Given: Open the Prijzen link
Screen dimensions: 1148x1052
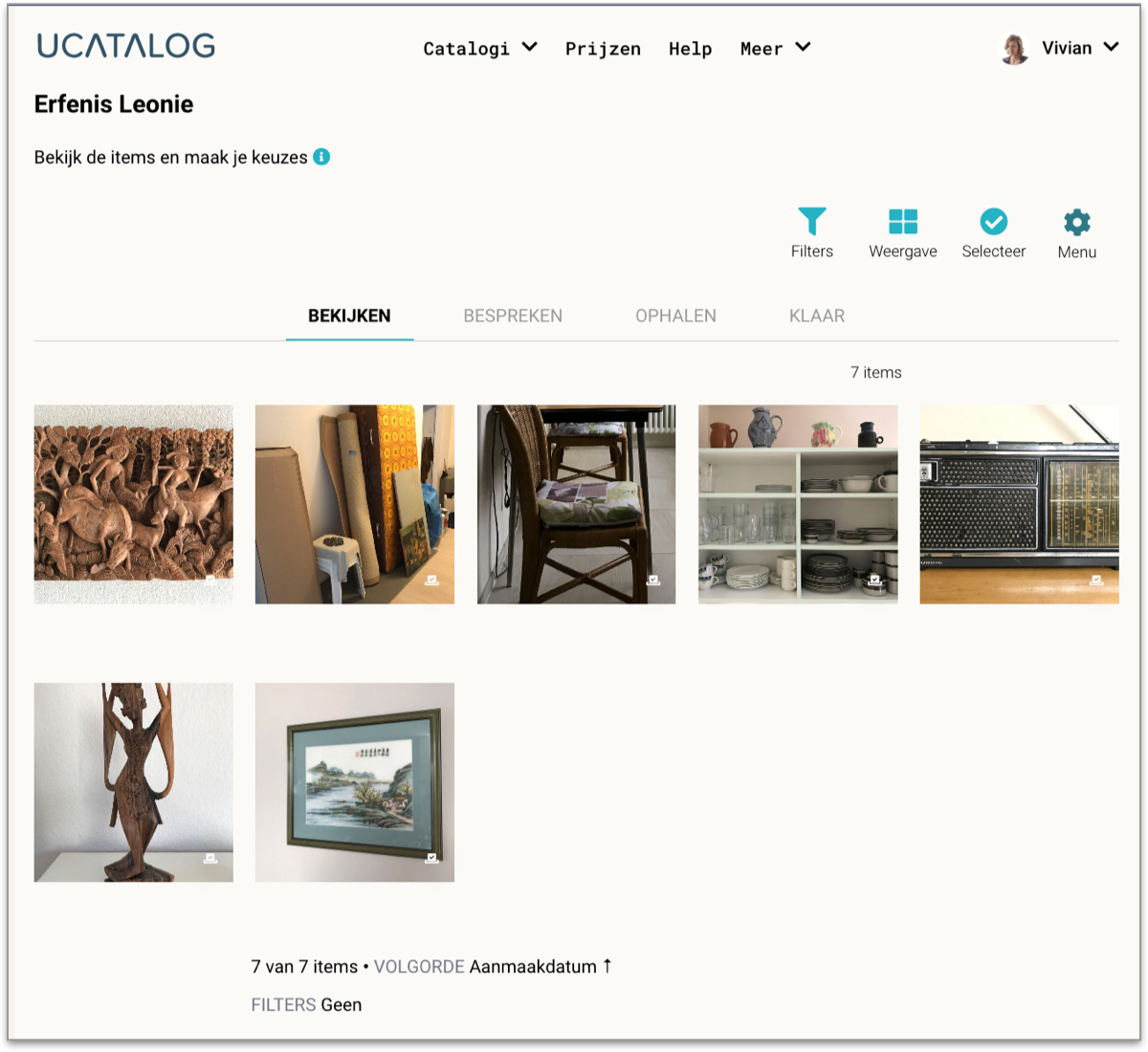Looking at the screenshot, I should [603, 49].
